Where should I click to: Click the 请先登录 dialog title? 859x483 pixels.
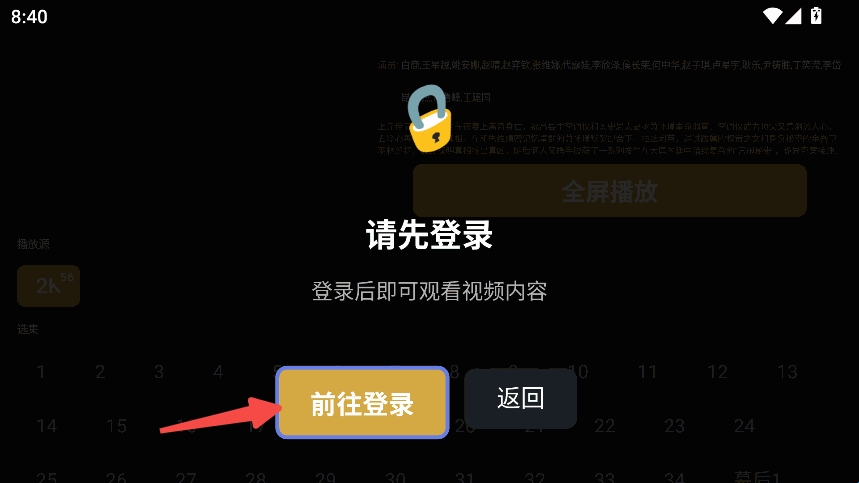point(430,235)
